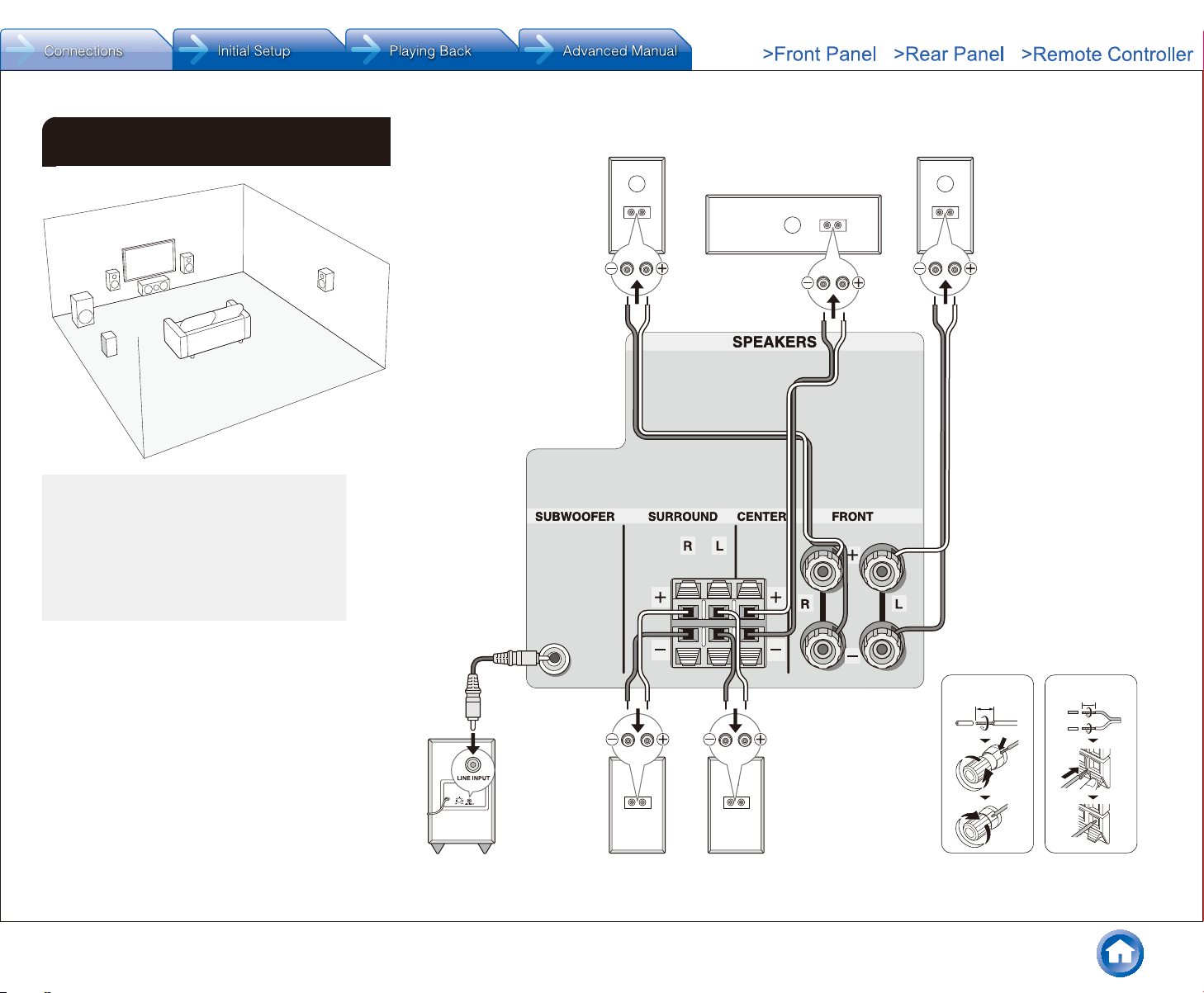
Task: Switch to the Initial Setup tab
Action: (258, 50)
